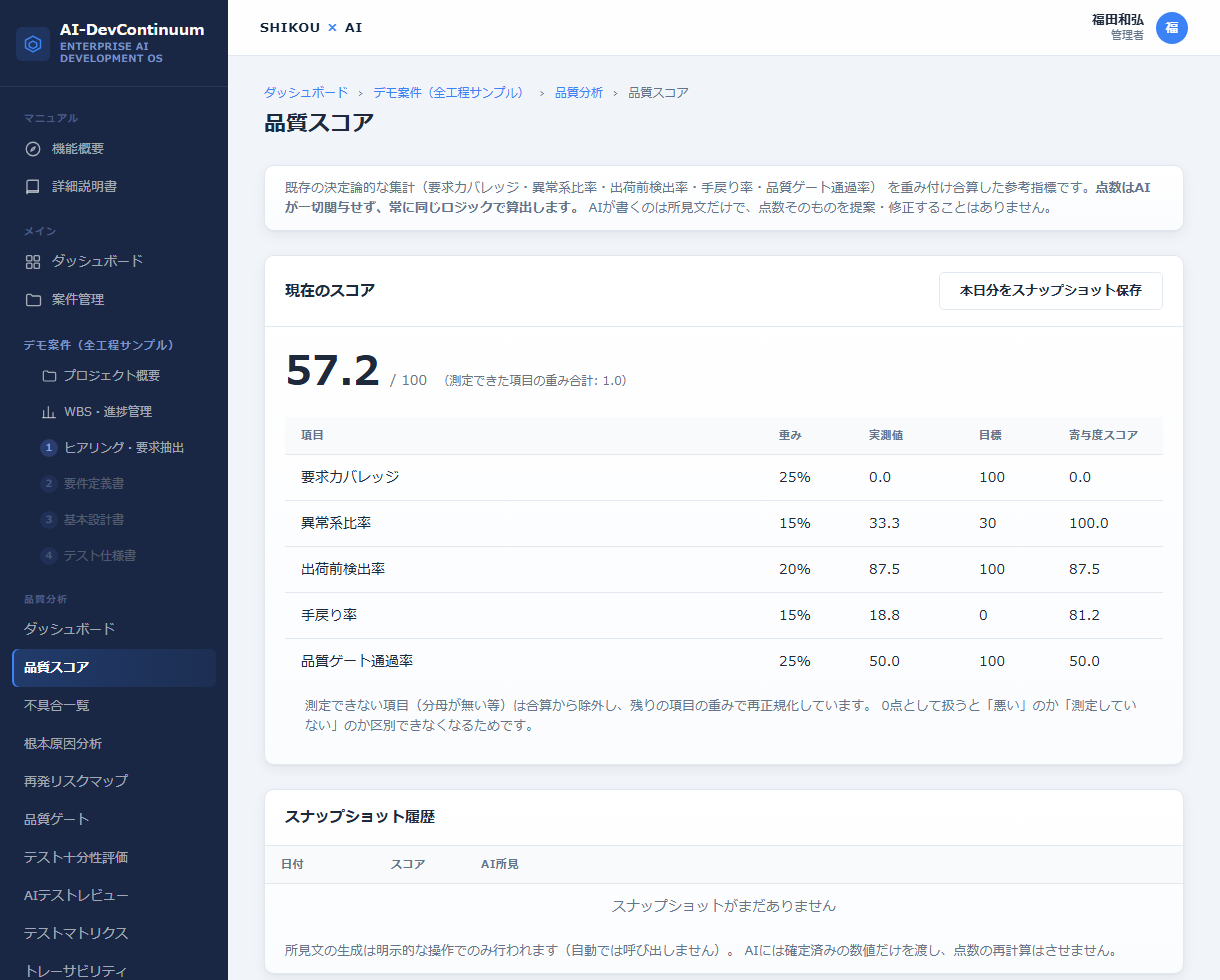Open 不具合一覧 in the sidebar
The width and height of the screenshot is (1220, 980).
pos(114,705)
